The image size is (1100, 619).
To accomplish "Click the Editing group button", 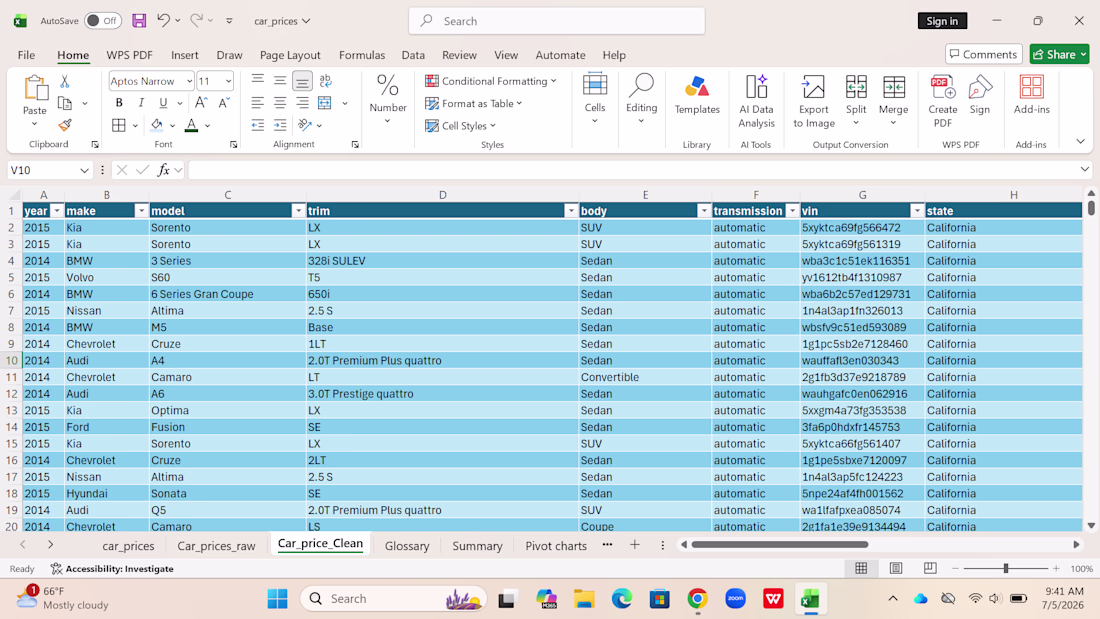I will pos(641,100).
